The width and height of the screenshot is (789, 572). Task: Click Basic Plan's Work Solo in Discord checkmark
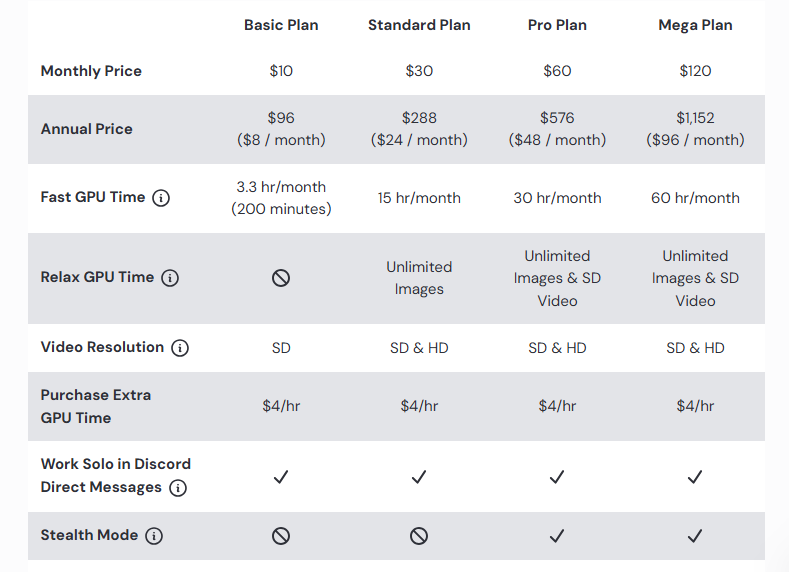pyautogui.click(x=281, y=477)
